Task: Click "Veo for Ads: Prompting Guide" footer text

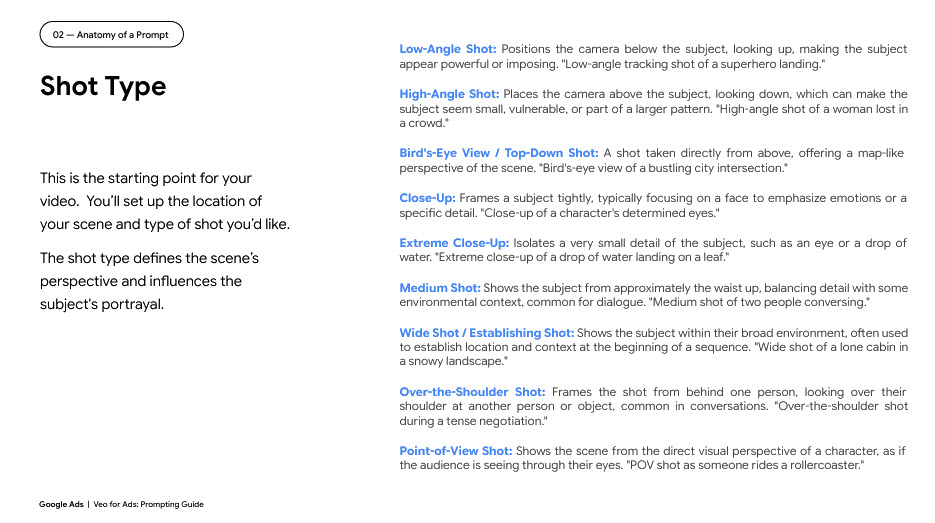Action: (x=148, y=504)
